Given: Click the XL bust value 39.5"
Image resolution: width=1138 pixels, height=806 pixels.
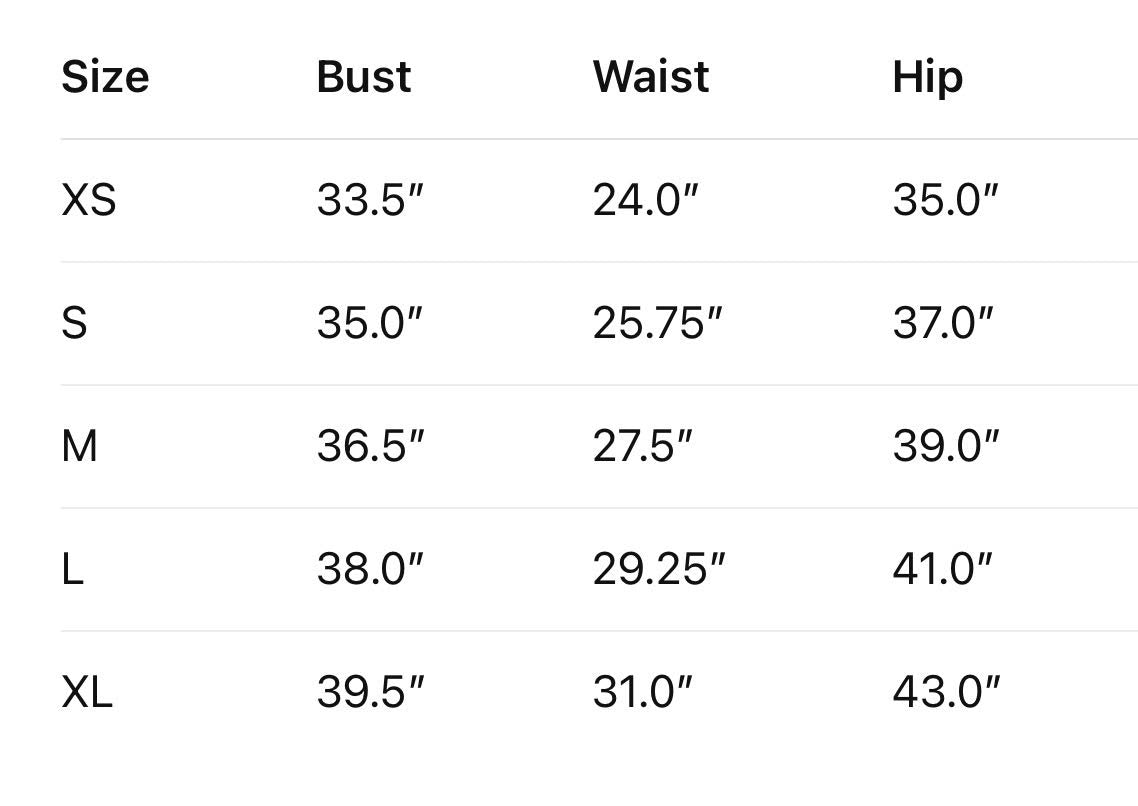Looking at the screenshot, I should pyautogui.click(x=370, y=692).
